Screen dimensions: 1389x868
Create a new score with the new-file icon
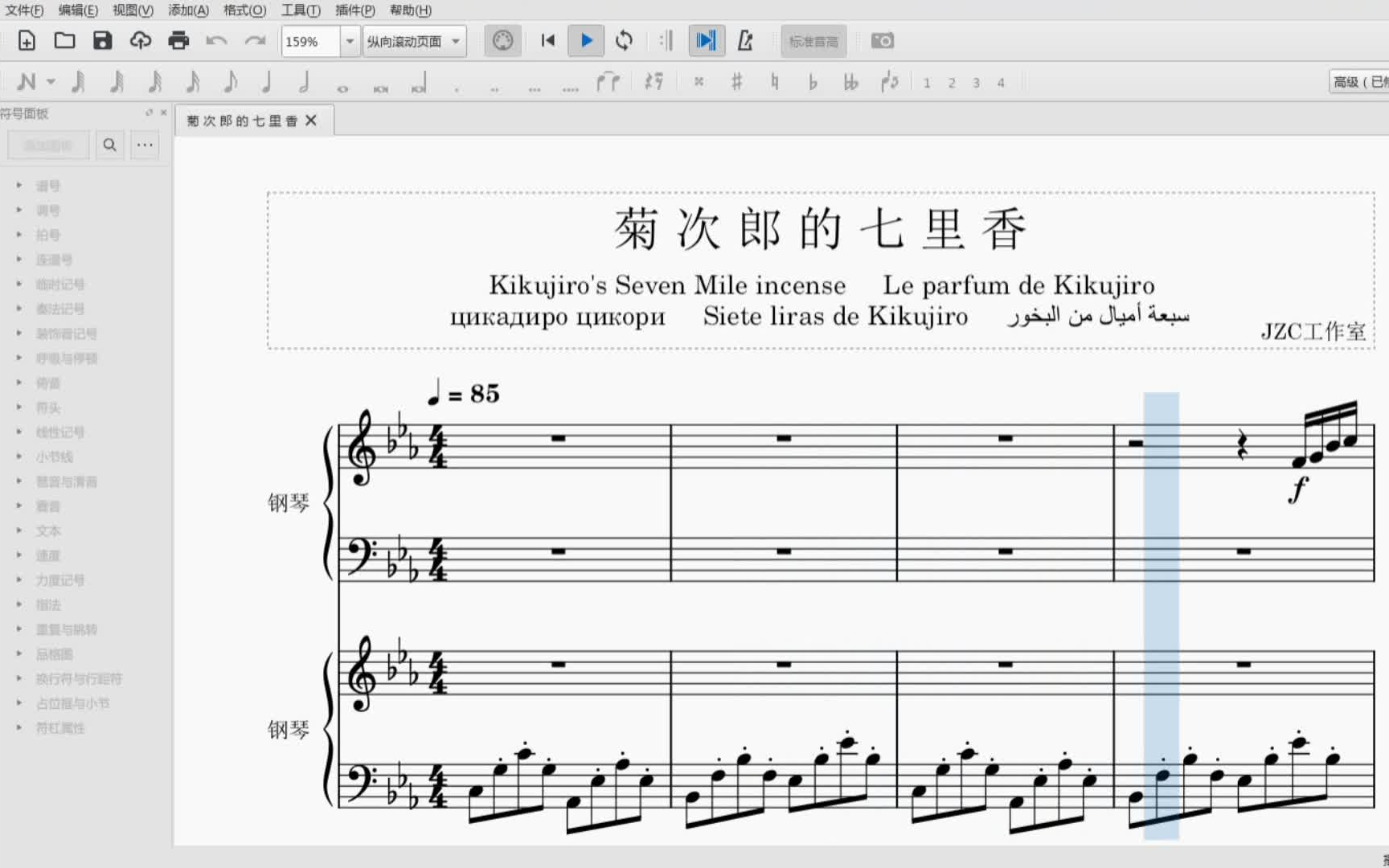27,41
